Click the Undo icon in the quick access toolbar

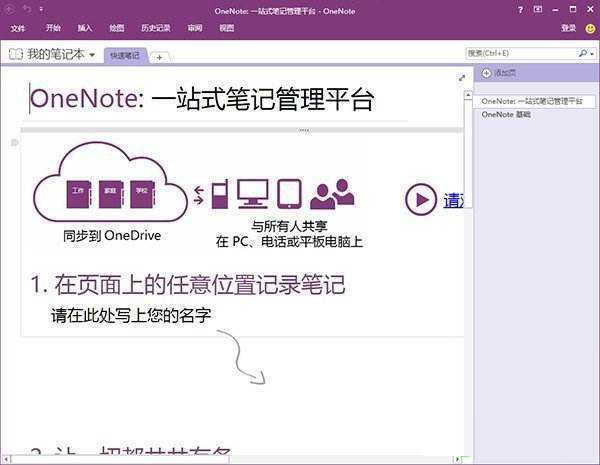pyautogui.click(x=26, y=9)
